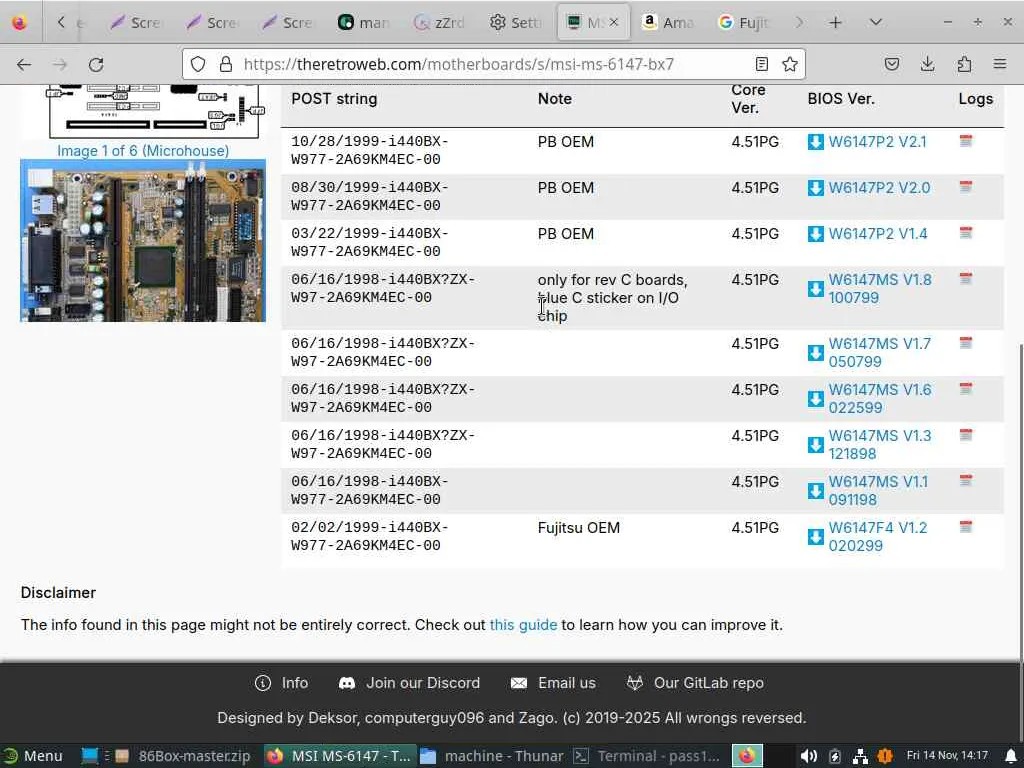Open log icon in W6147MS V1.7 row
The height and width of the screenshot is (768, 1024).
point(966,343)
